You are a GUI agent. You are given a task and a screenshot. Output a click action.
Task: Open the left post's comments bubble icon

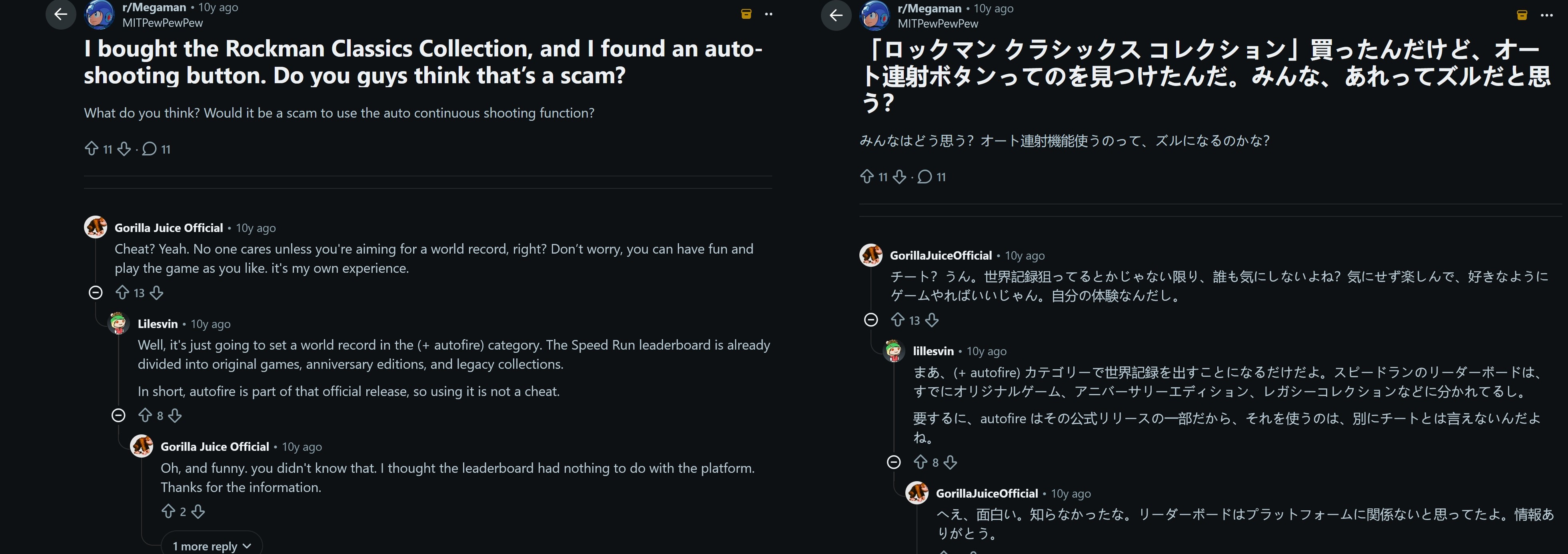(149, 148)
